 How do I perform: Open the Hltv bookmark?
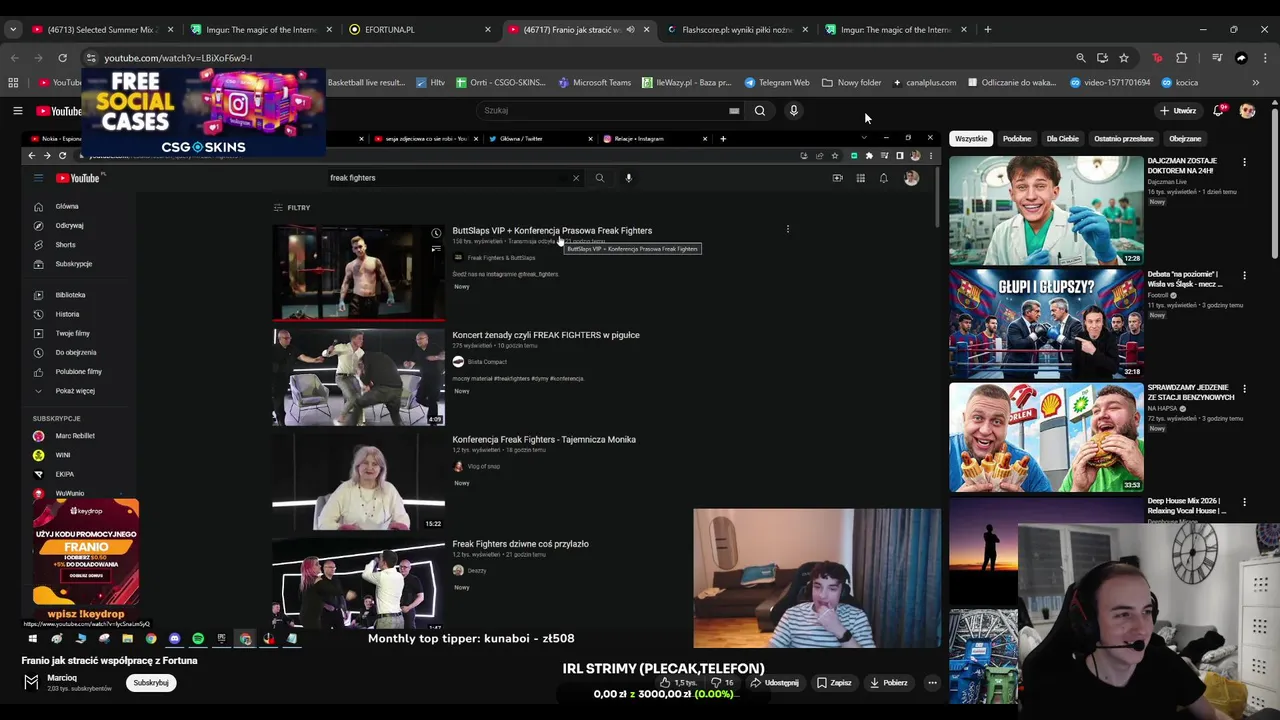coord(431,83)
